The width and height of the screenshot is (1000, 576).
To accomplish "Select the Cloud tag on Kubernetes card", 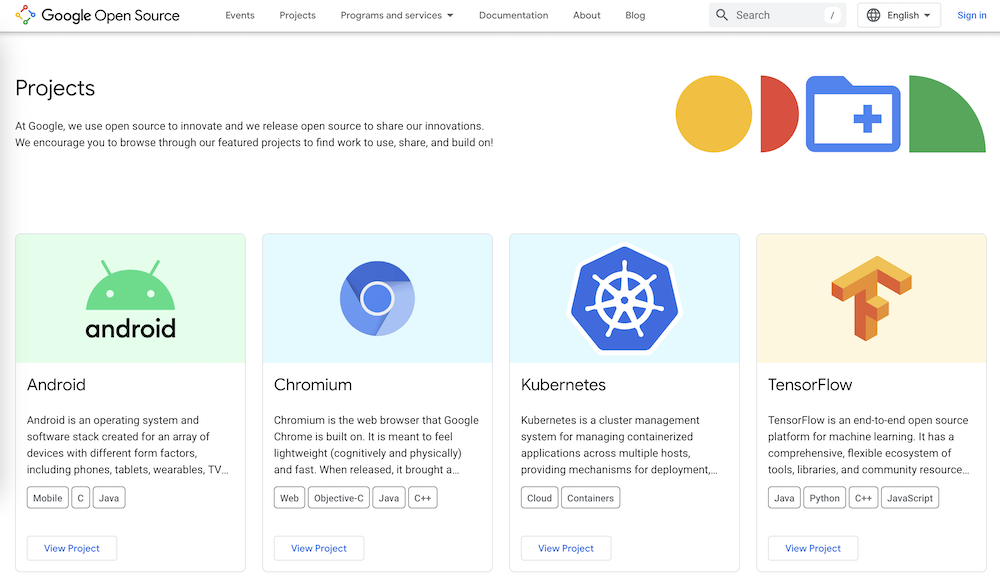I will click(x=540, y=498).
